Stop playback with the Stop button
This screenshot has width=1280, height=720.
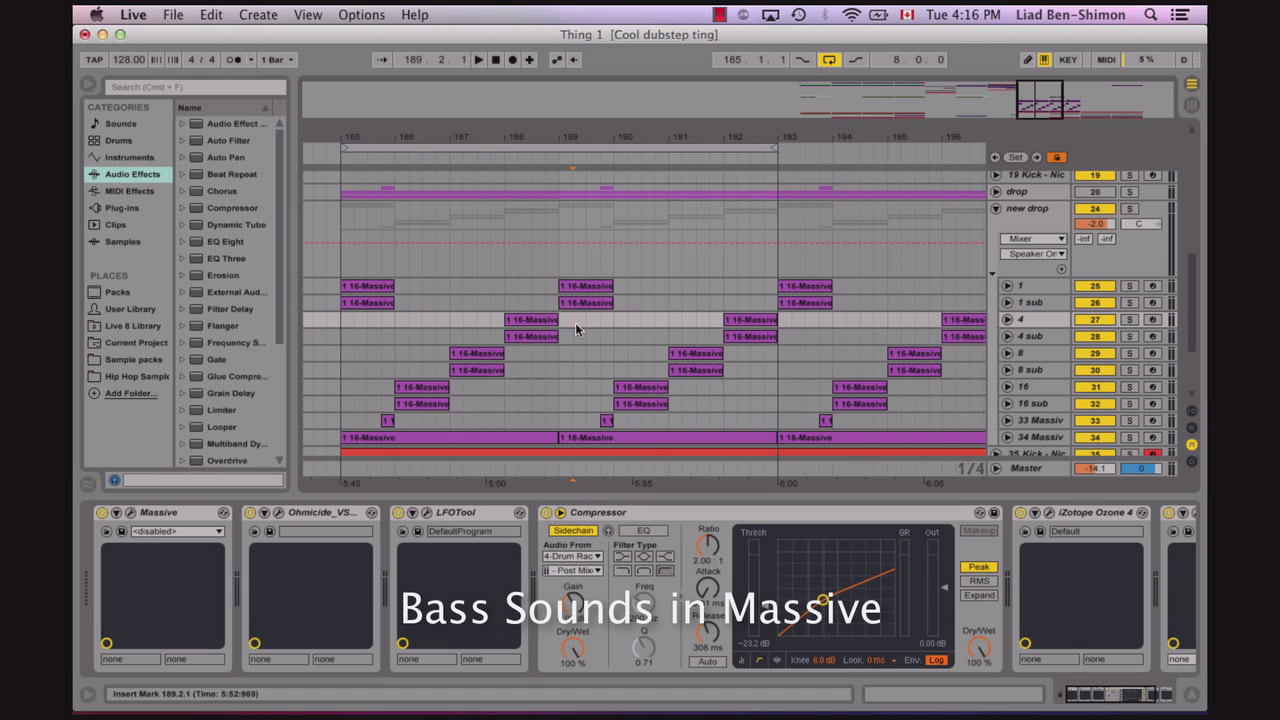click(x=495, y=60)
